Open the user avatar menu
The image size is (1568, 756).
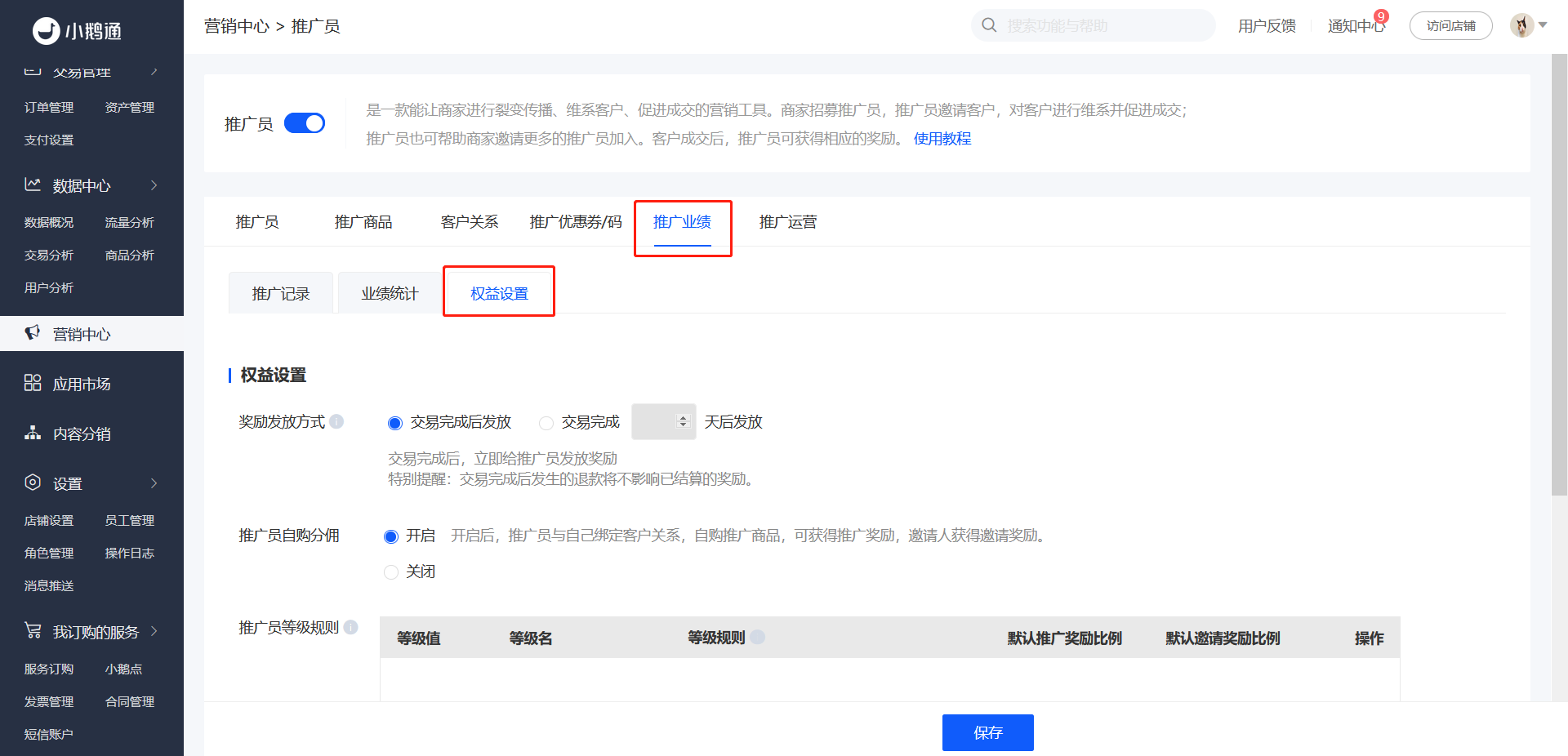click(1521, 25)
